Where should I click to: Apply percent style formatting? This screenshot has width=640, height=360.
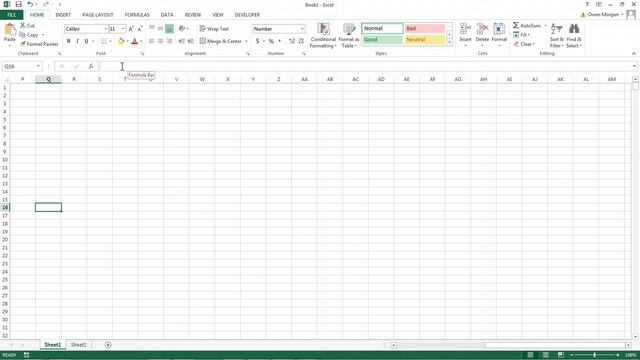click(x=271, y=41)
